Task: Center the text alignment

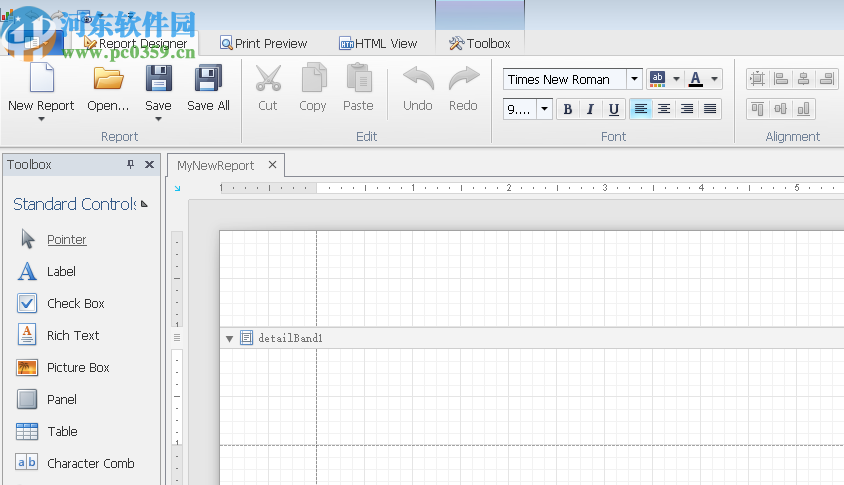Action: tap(664, 109)
